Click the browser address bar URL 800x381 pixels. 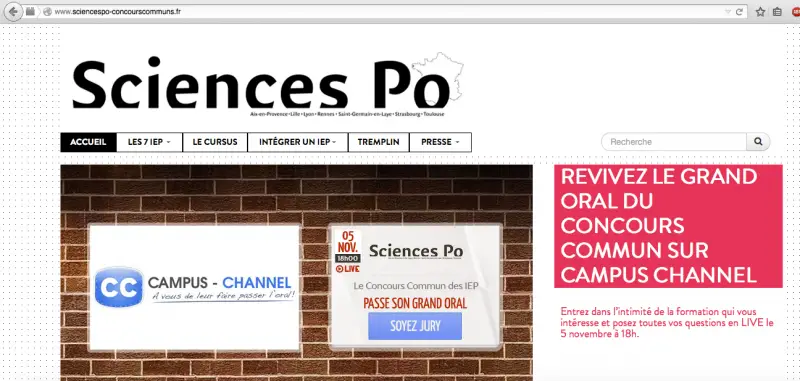[x=118, y=12]
